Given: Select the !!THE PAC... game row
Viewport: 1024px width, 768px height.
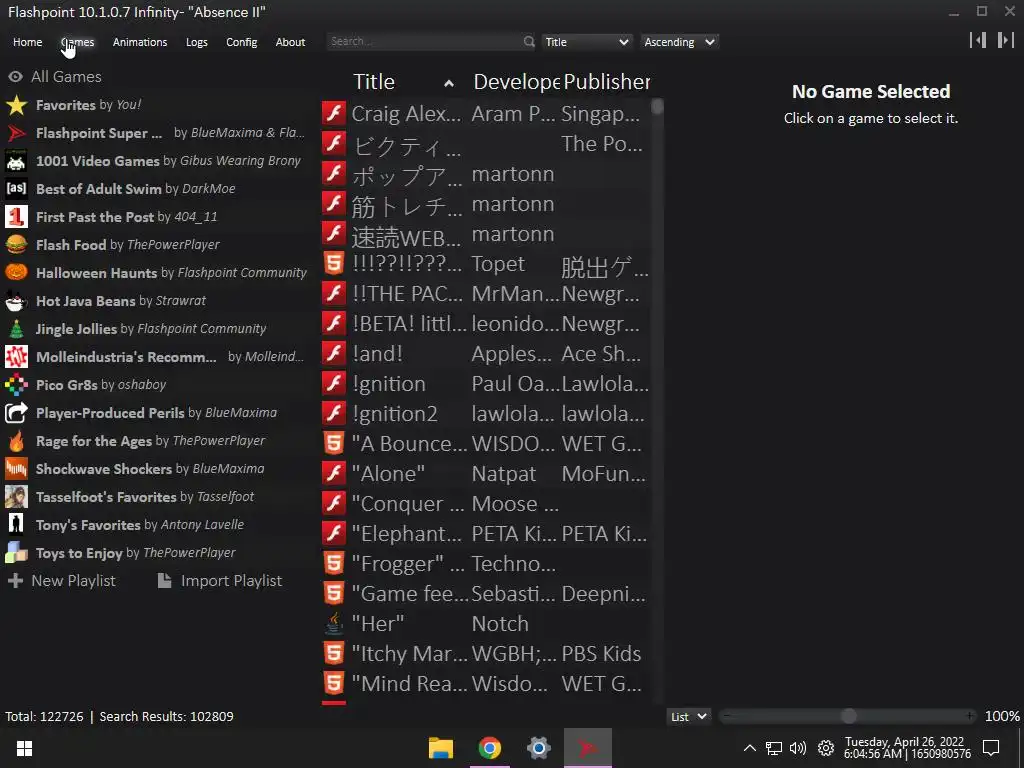Looking at the screenshot, I should [486, 293].
